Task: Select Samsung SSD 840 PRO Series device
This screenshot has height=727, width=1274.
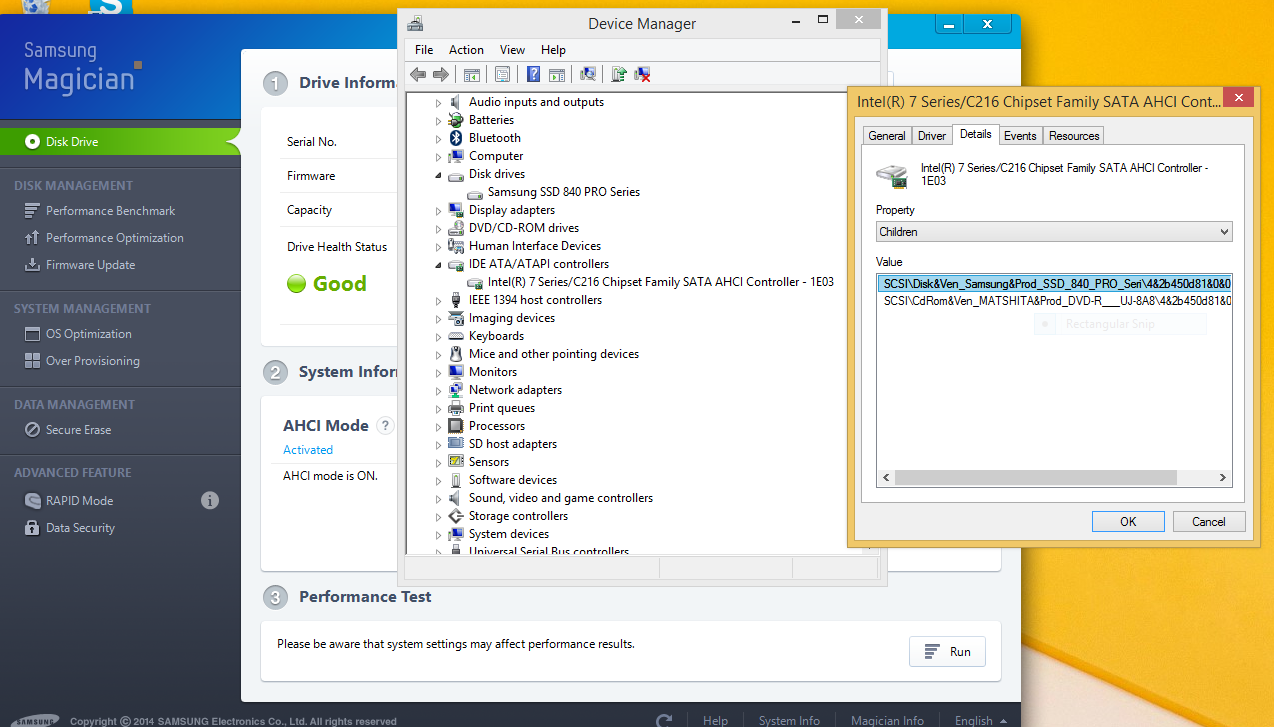Action: click(564, 192)
